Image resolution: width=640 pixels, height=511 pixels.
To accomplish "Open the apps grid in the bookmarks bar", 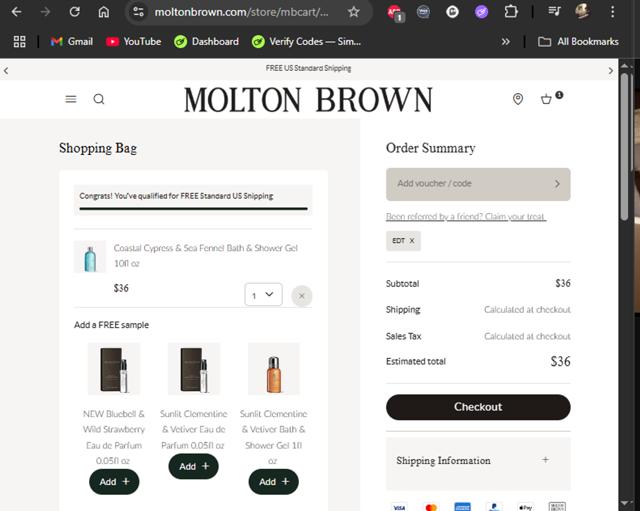I will coord(19,42).
